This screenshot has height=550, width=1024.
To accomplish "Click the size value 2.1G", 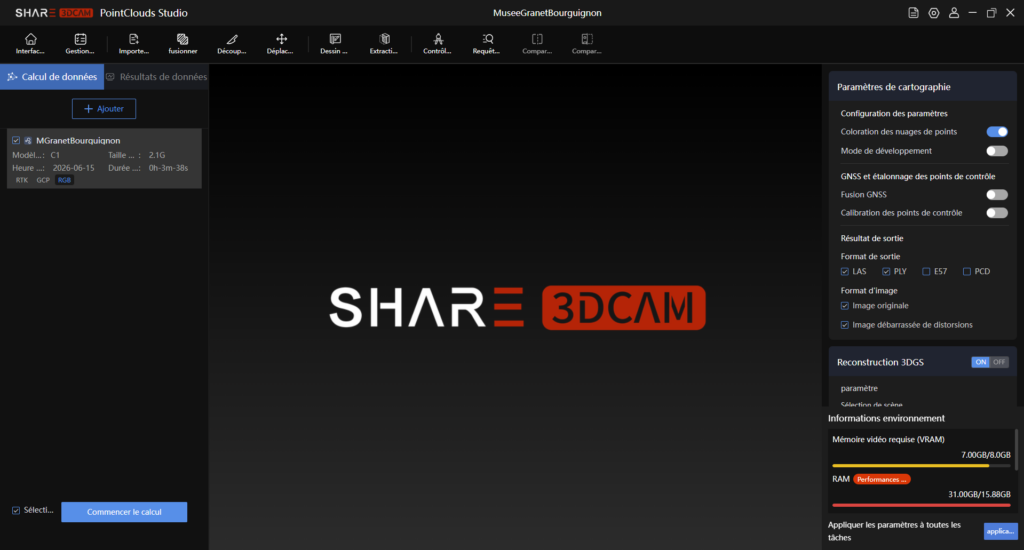I will tap(157, 155).
